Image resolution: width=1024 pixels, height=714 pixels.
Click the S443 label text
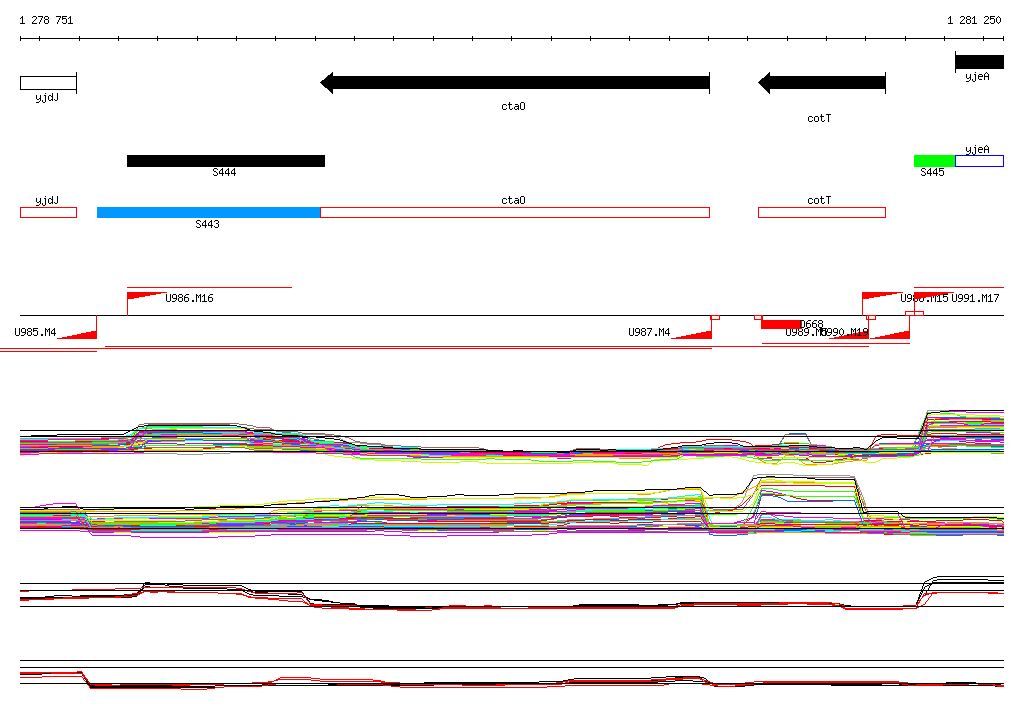(207, 224)
